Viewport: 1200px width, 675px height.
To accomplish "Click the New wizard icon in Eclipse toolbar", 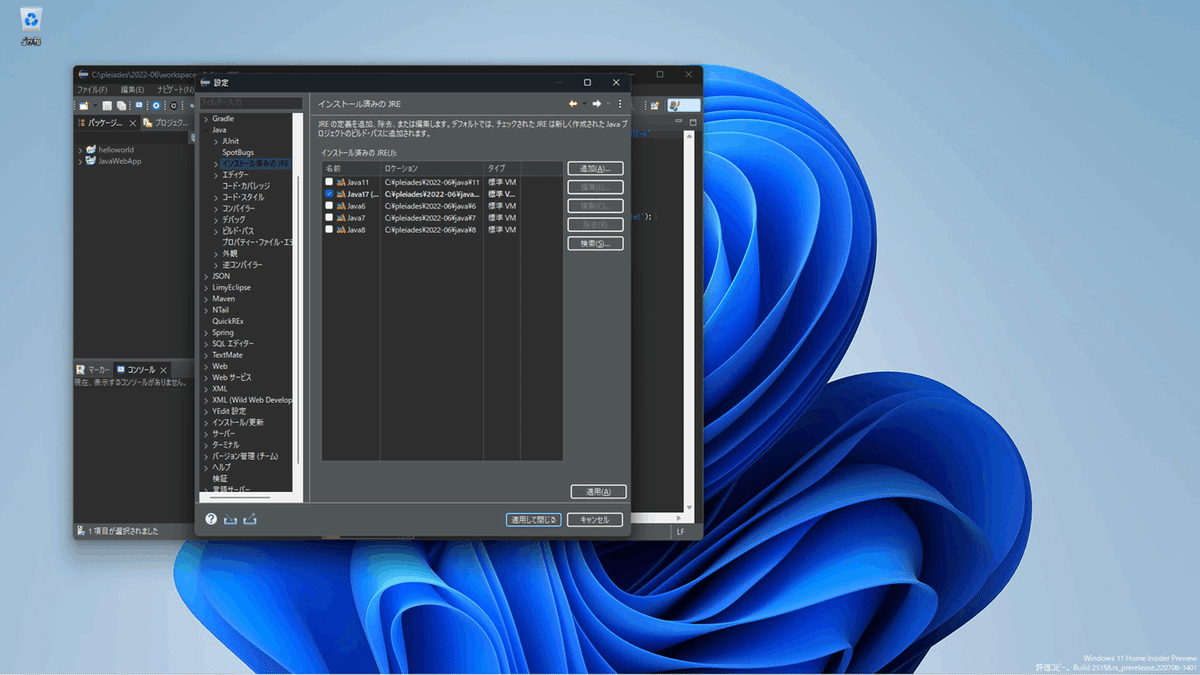I will pos(84,105).
